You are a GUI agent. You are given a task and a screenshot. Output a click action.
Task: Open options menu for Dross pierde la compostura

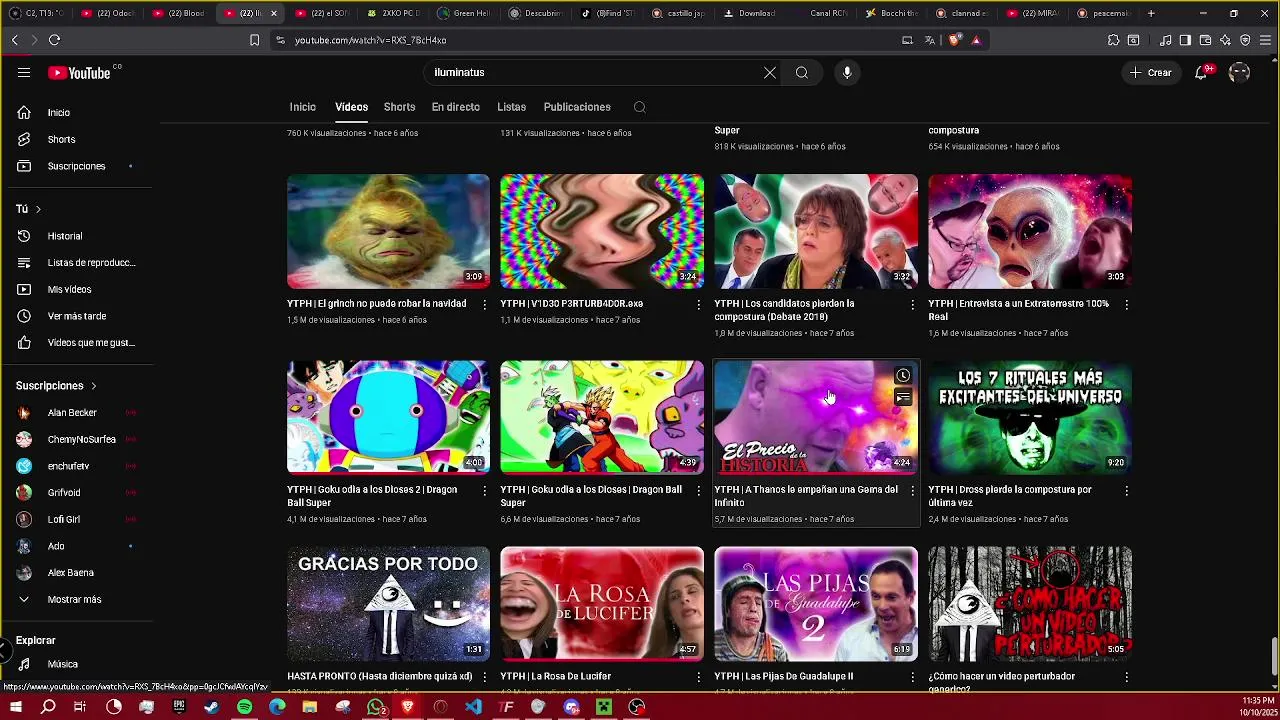pyautogui.click(x=1126, y=491)
